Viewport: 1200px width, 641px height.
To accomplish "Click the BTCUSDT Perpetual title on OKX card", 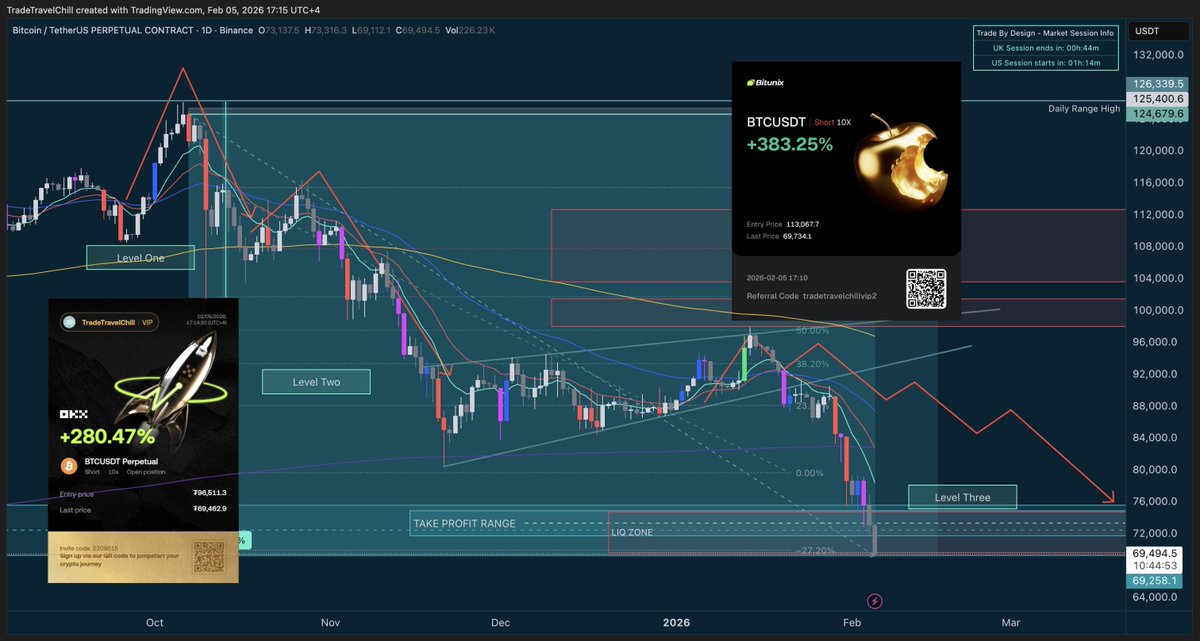I will pos(120,463).
